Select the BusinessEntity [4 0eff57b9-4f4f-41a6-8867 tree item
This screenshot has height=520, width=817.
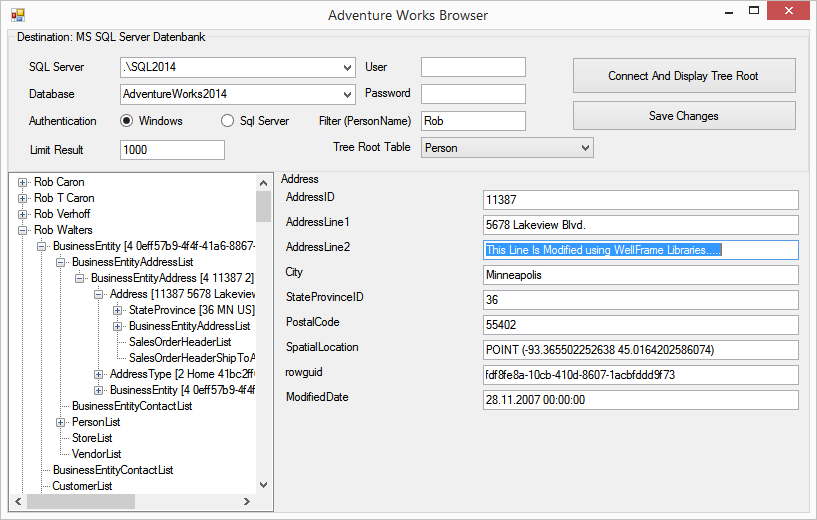pos(154,246)
